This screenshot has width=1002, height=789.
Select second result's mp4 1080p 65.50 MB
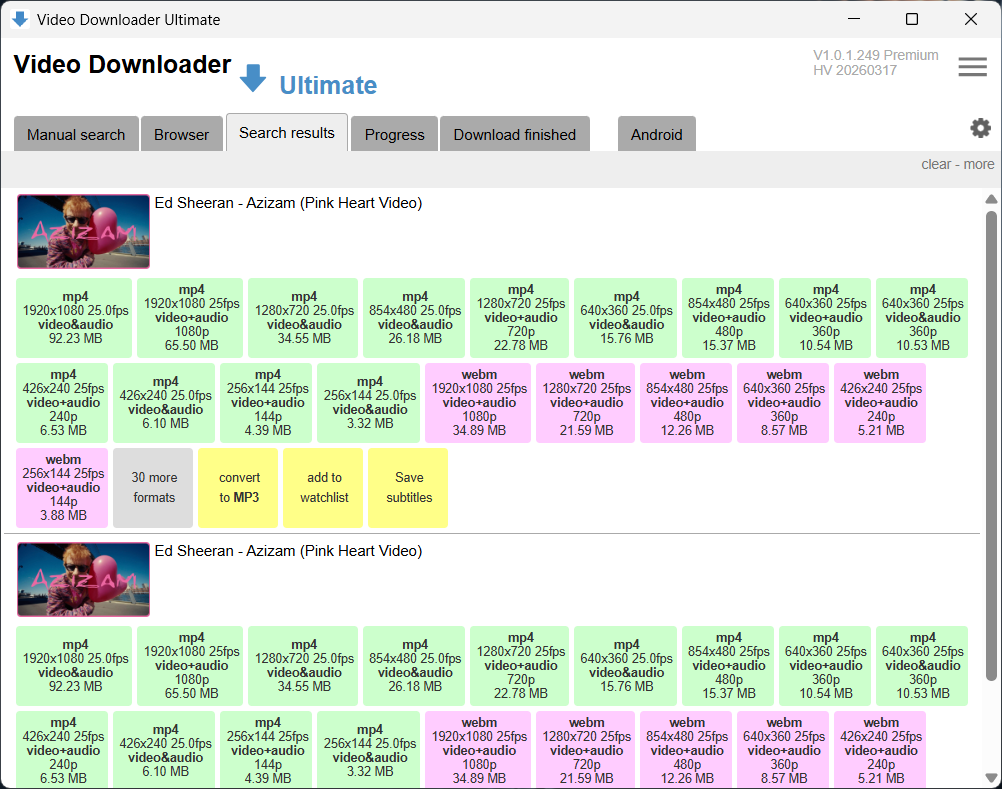pyautogui.click(x=190, y=666)
